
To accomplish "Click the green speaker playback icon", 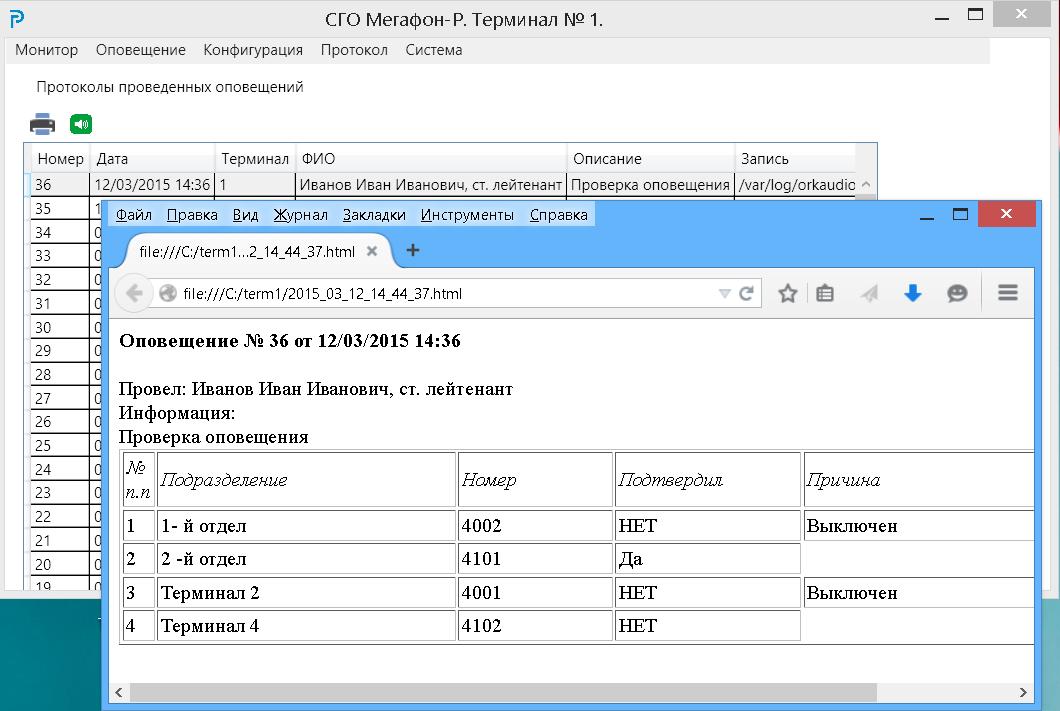I will point(81,124).
